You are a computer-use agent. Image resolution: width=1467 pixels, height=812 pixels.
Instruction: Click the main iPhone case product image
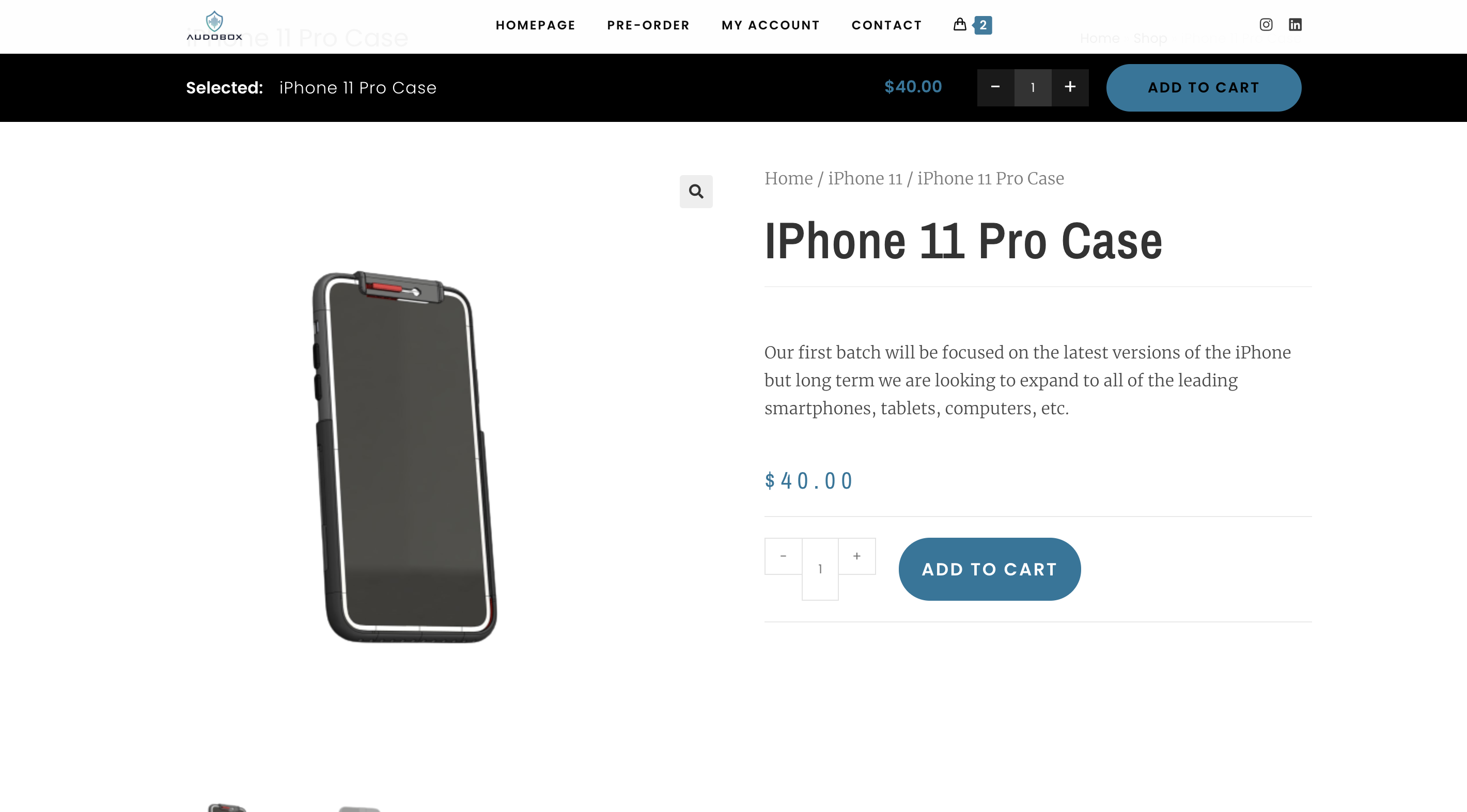[404, 457]
